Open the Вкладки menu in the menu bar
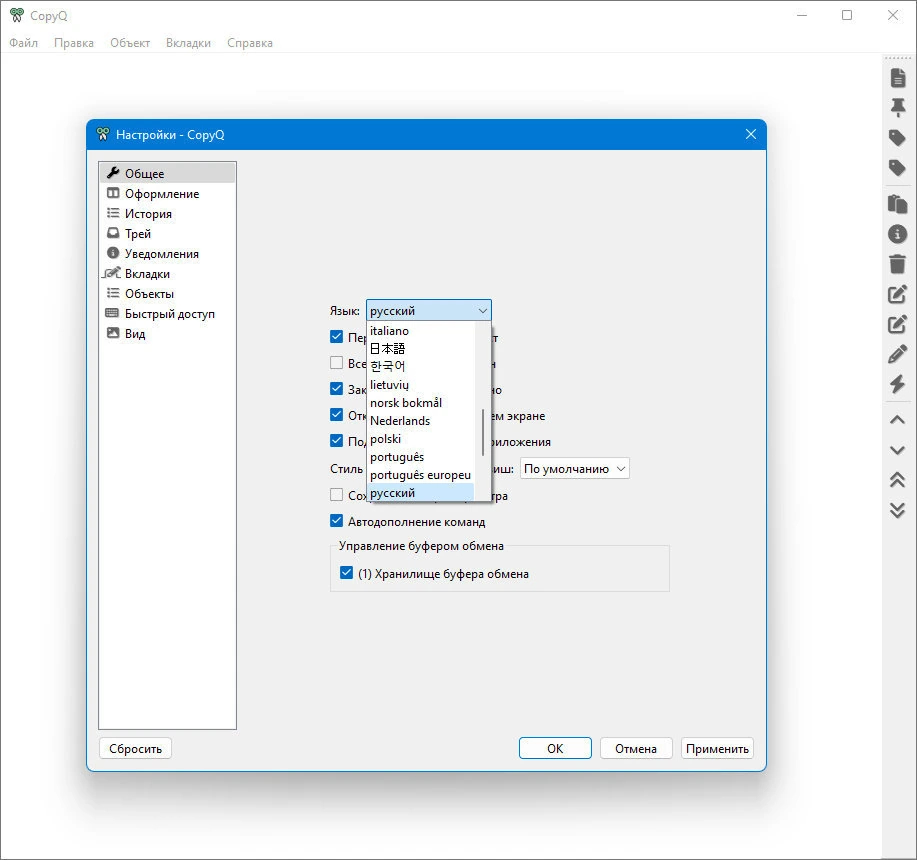The image size is (917, 860). [188, 43]
